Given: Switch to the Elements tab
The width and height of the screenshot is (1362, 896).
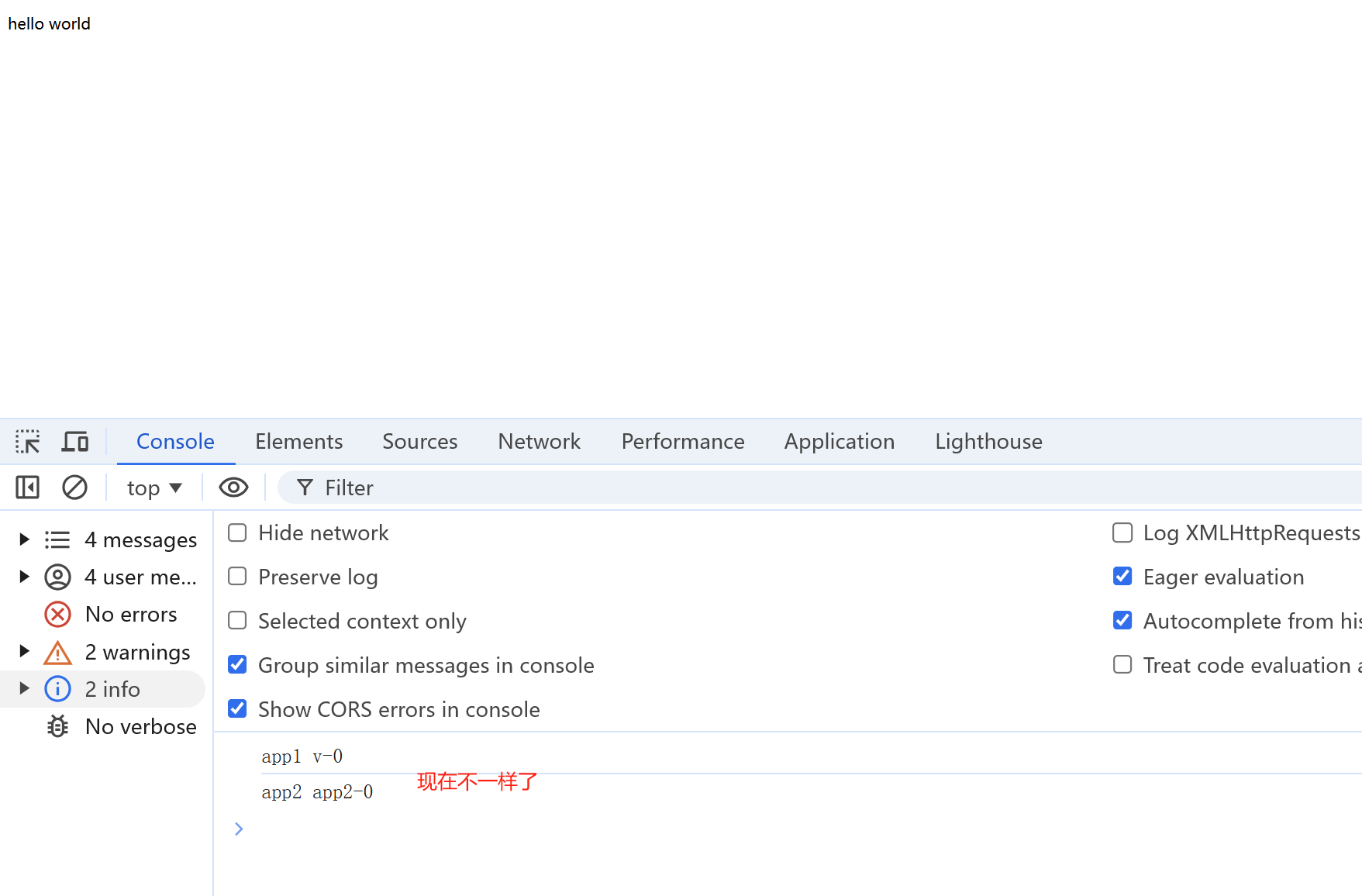Looking at the screenshot, I should [x=298, y=442].
